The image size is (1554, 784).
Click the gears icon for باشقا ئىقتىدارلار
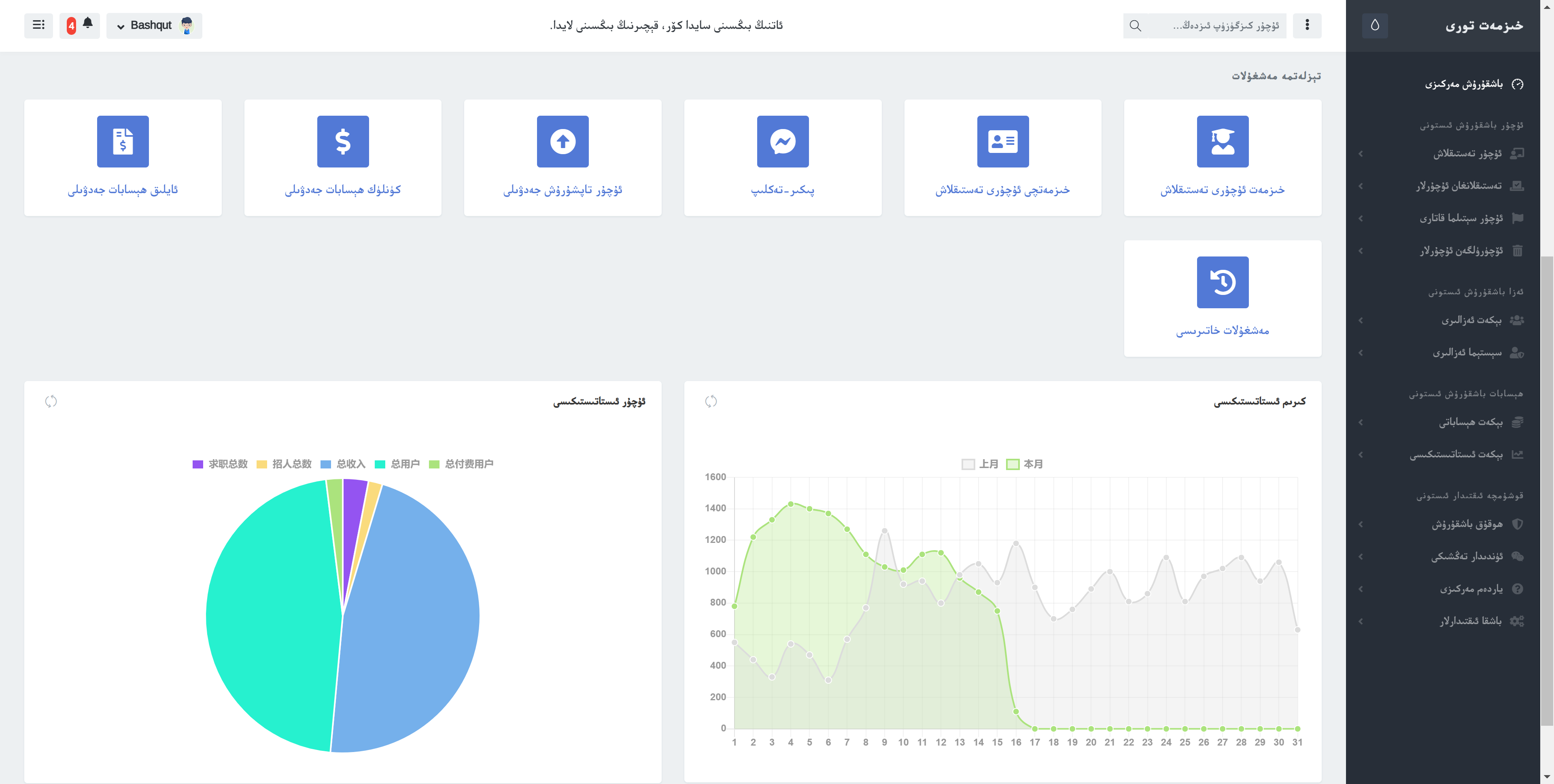[1517, 621]
